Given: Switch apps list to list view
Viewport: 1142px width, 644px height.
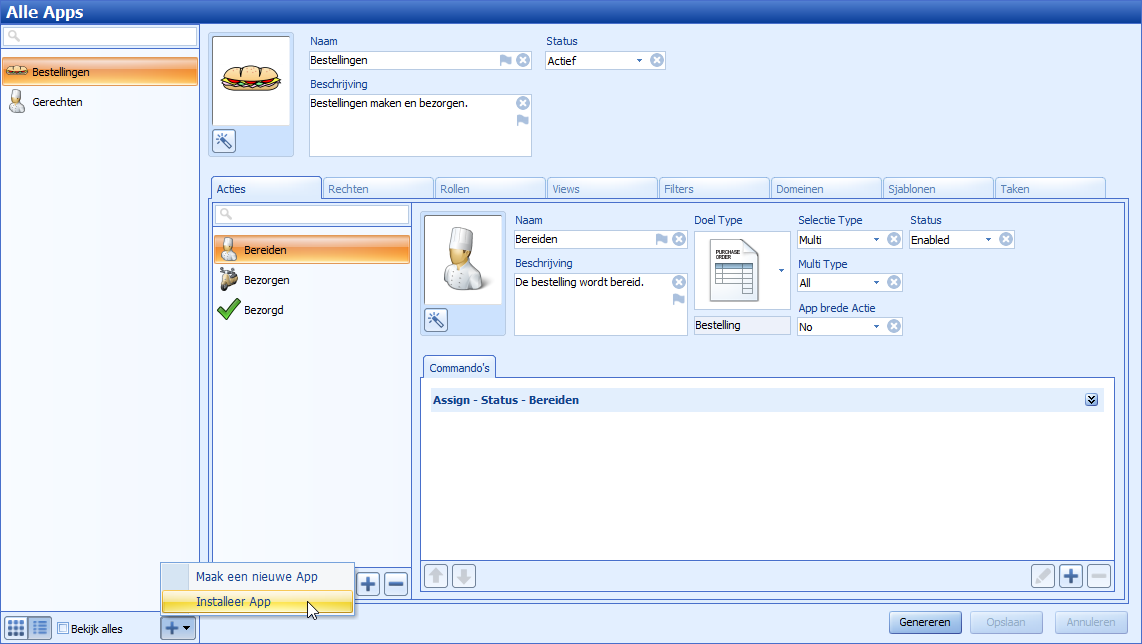Looking at the screenshot, I should coord(40,627).
